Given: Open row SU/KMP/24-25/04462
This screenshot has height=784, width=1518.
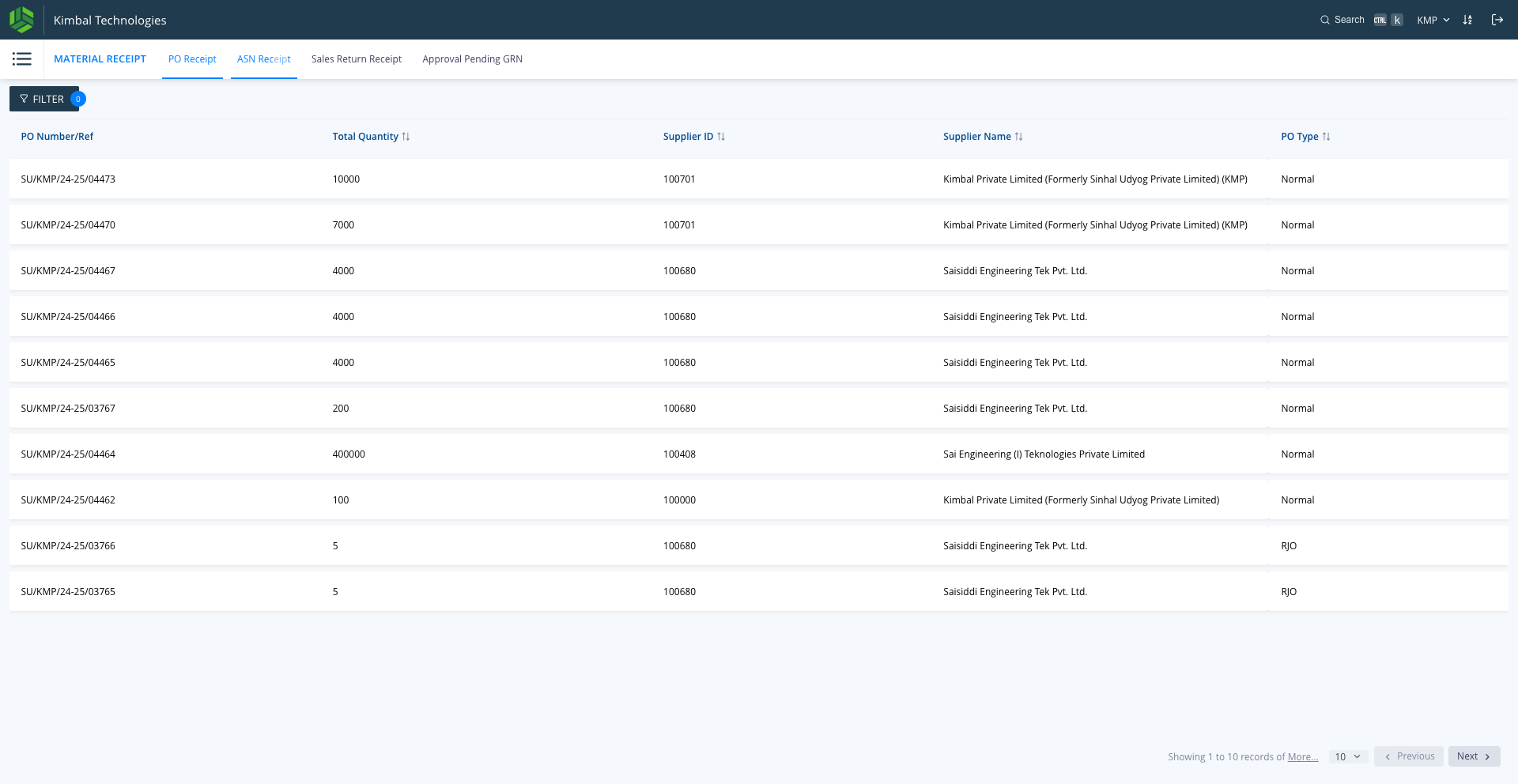Looking at the screenshot, I should click(758, 500).
